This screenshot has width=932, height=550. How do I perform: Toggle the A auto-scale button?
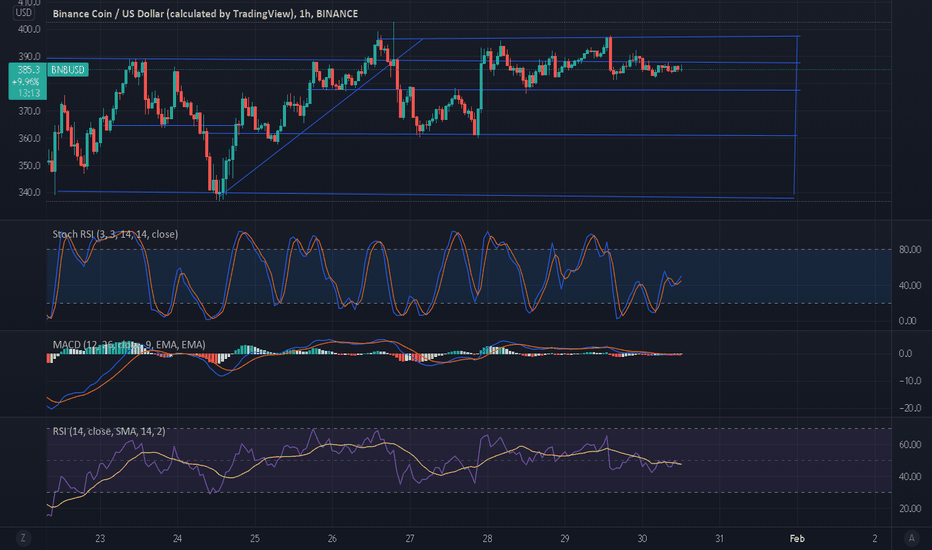911,538
